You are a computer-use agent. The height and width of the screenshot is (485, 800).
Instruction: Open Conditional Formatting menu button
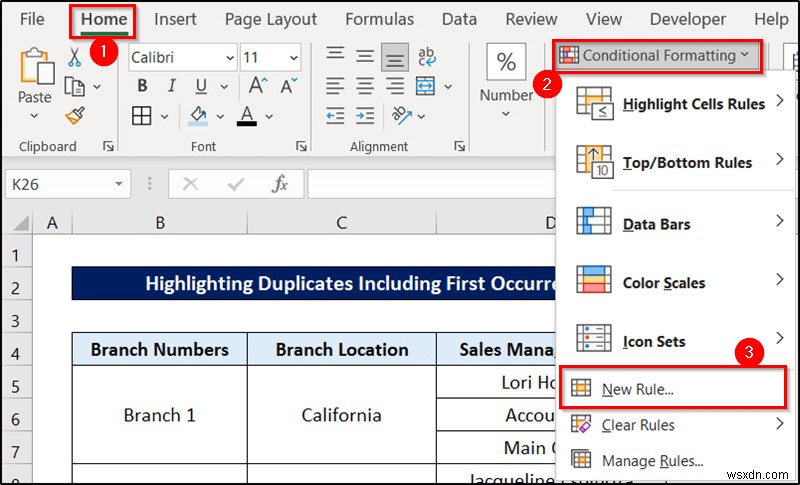657,56
